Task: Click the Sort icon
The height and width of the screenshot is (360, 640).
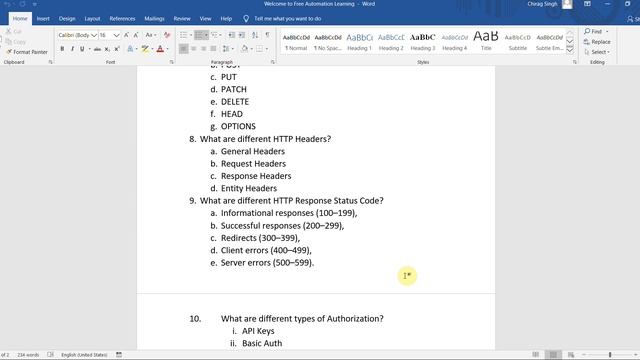Action: point(255,35)
